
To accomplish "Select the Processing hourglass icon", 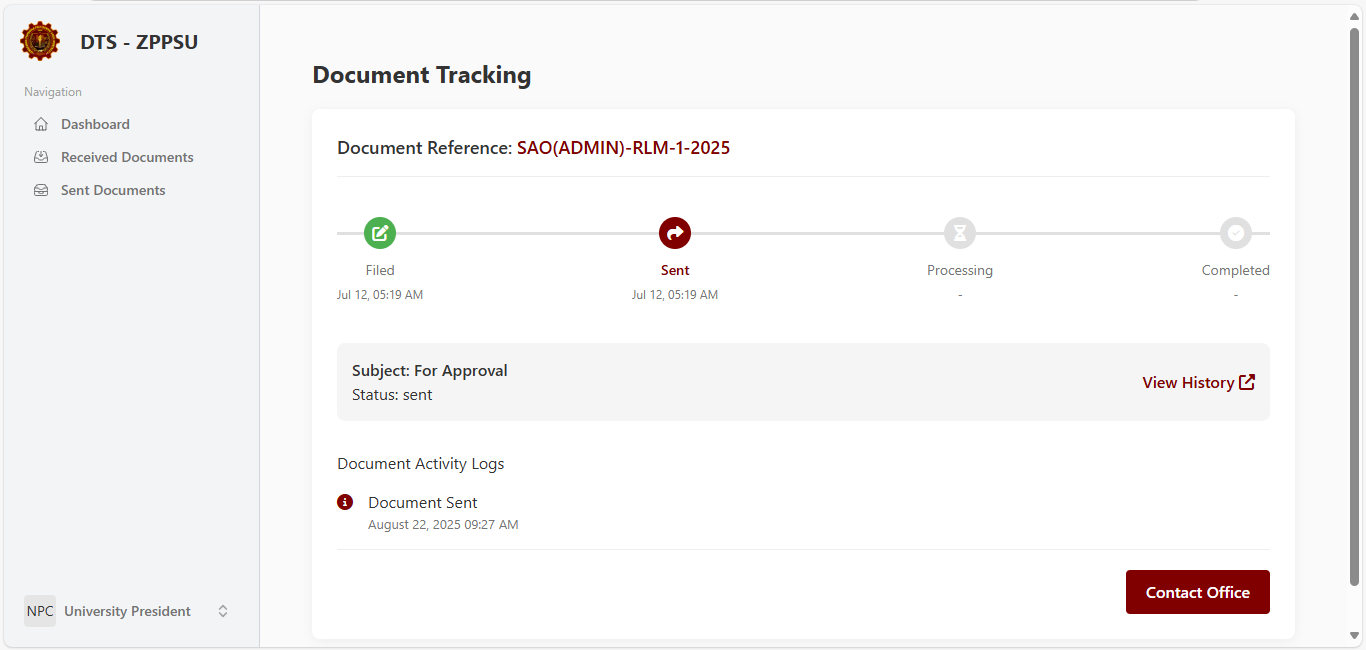I will (960, 233).
